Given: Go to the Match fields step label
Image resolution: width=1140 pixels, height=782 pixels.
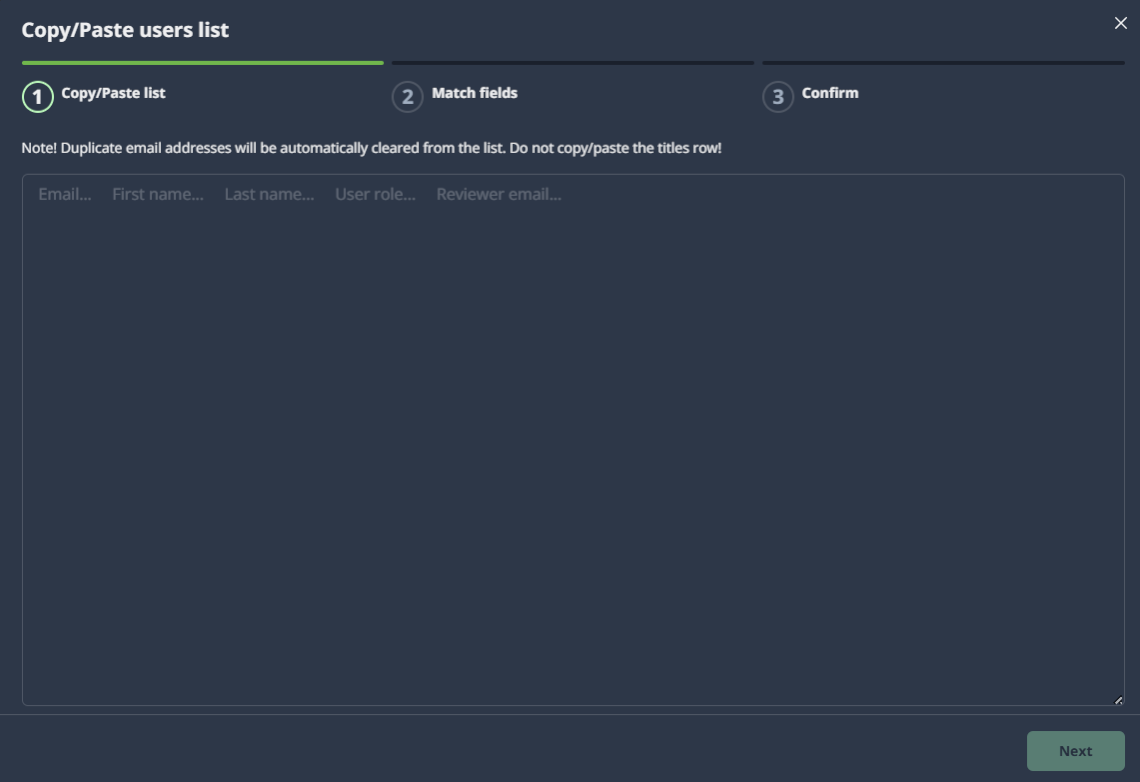Looking at the screenshot, I should click(475, 93).
